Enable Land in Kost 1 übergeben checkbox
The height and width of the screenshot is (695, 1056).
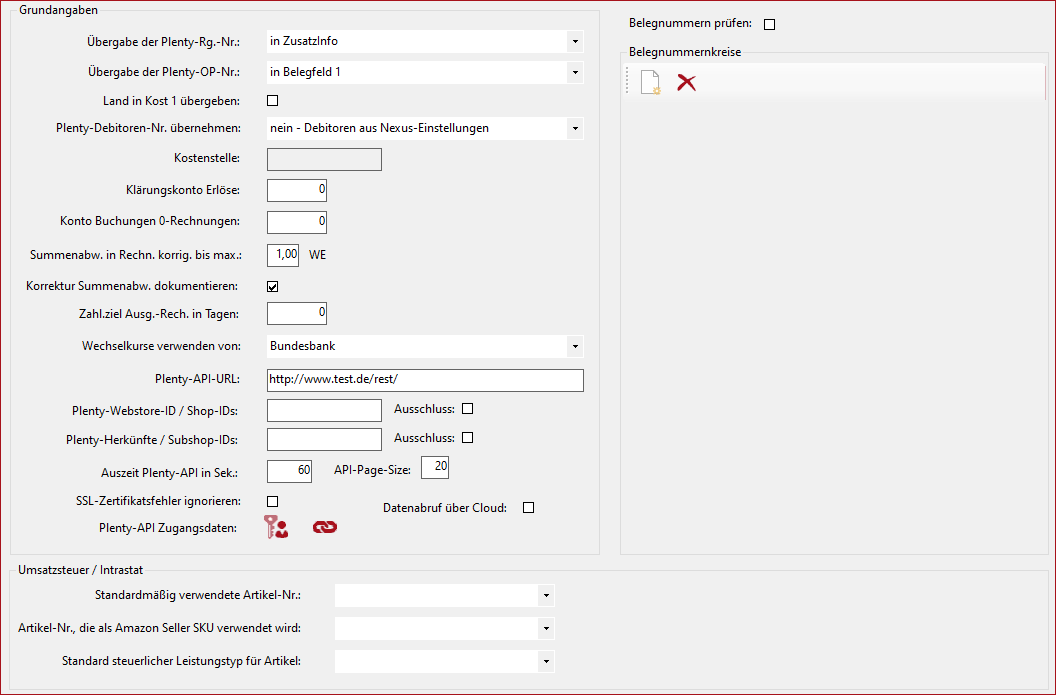click(x=272, y=100)
